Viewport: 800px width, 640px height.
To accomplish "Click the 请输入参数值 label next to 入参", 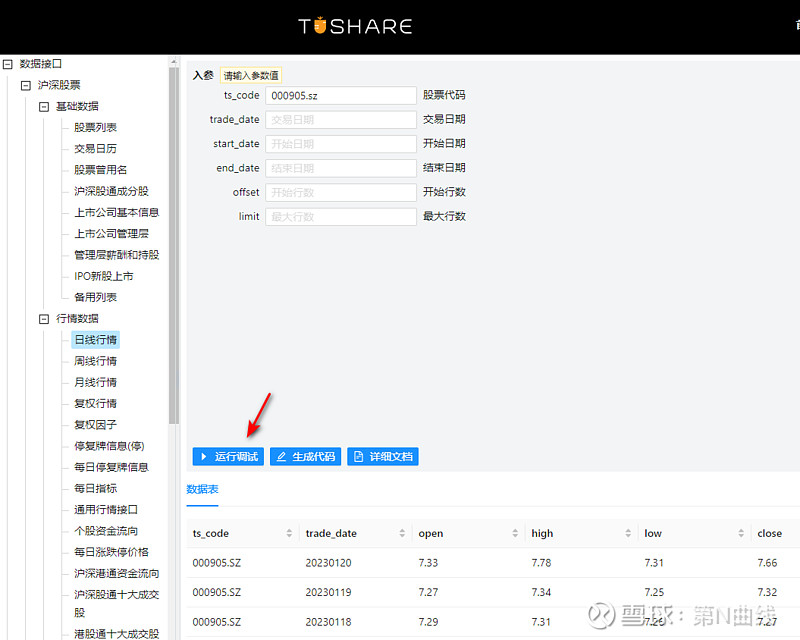I will (250, 74).
